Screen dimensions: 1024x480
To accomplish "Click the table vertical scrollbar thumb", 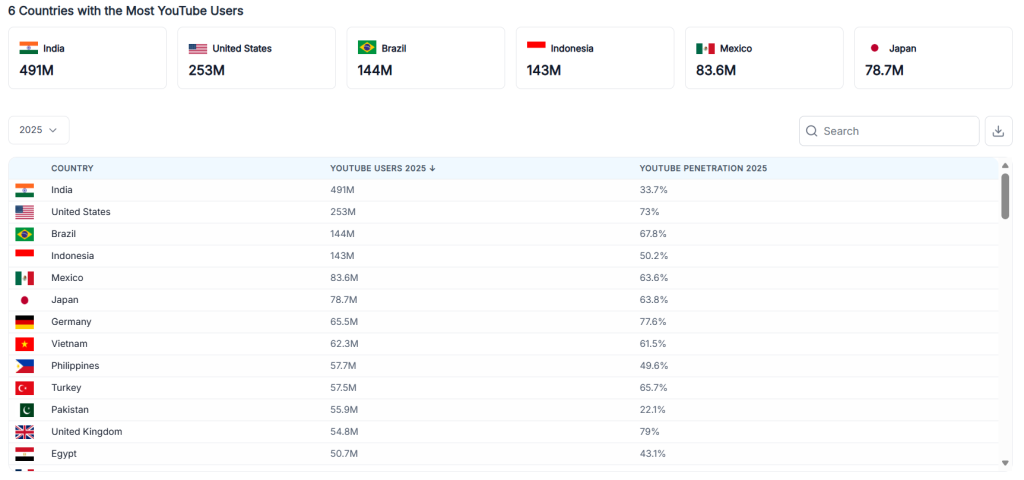I will [1005, 197].
